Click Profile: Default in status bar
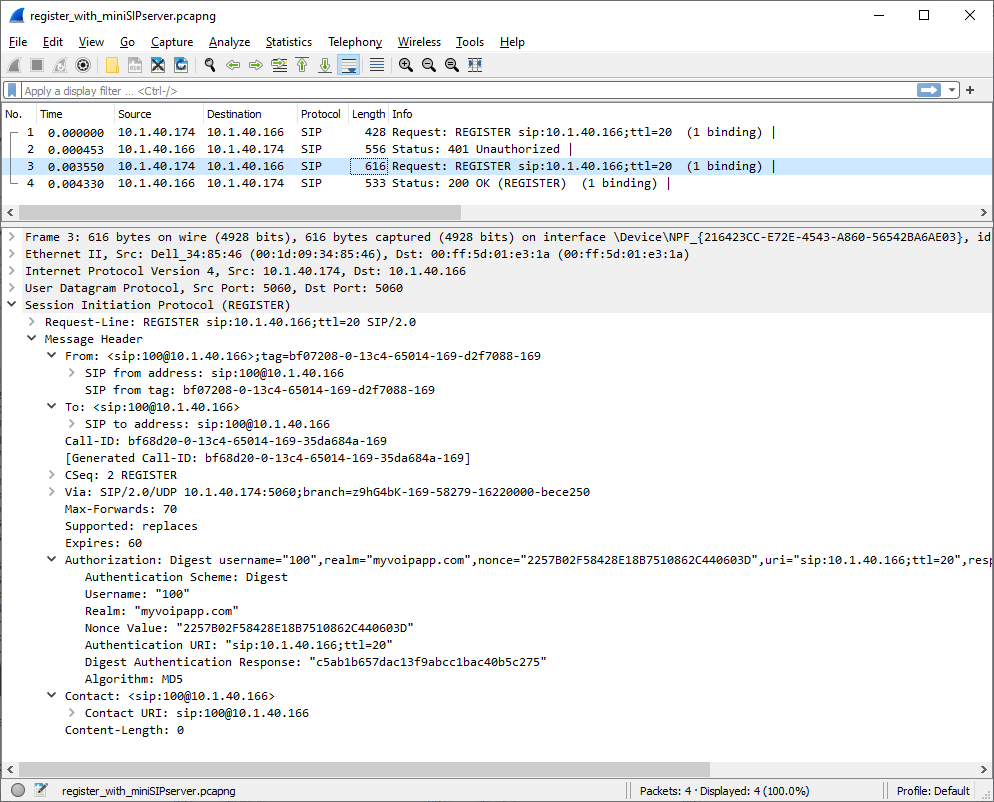Screen dimensions: 994x802 click(933, 791)
